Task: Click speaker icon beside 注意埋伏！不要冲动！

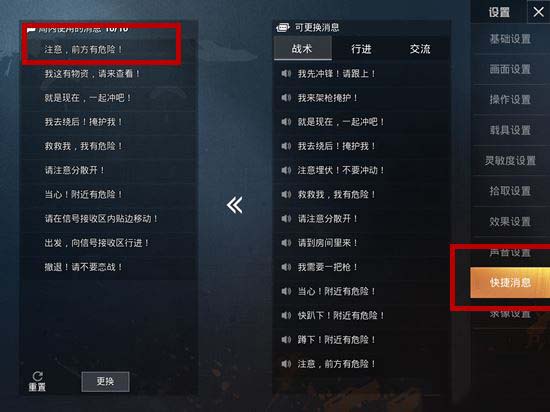Action: [x=286, y=170]
